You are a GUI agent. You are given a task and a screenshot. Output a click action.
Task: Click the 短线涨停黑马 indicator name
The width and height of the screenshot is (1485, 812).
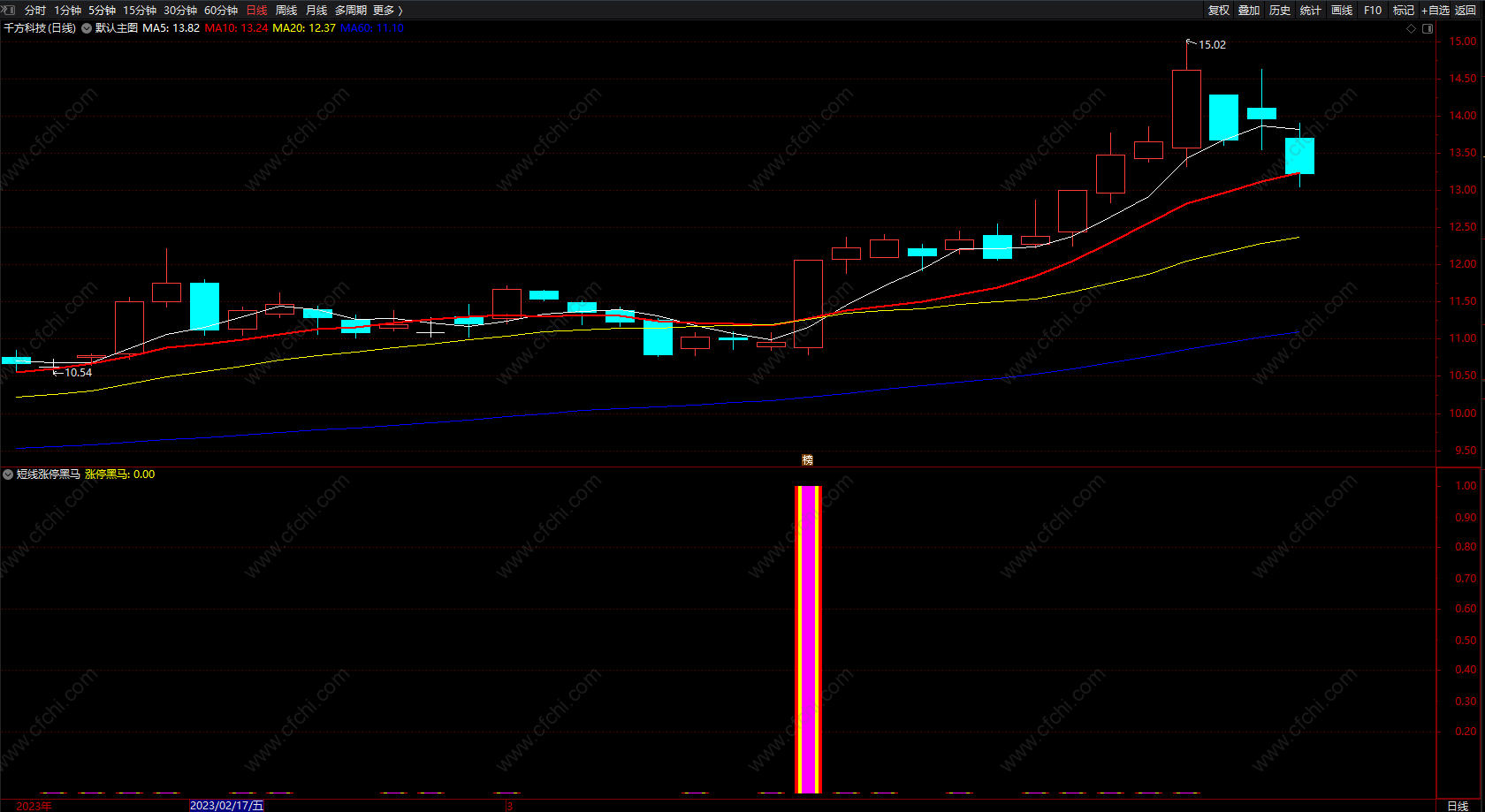tap(49, 474)
